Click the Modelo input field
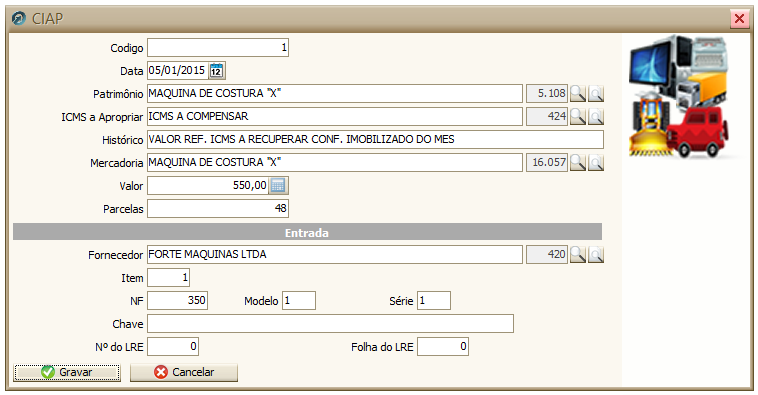Viewport: 758px width, 395px height. pyautogui.click(x=299, y=300)
